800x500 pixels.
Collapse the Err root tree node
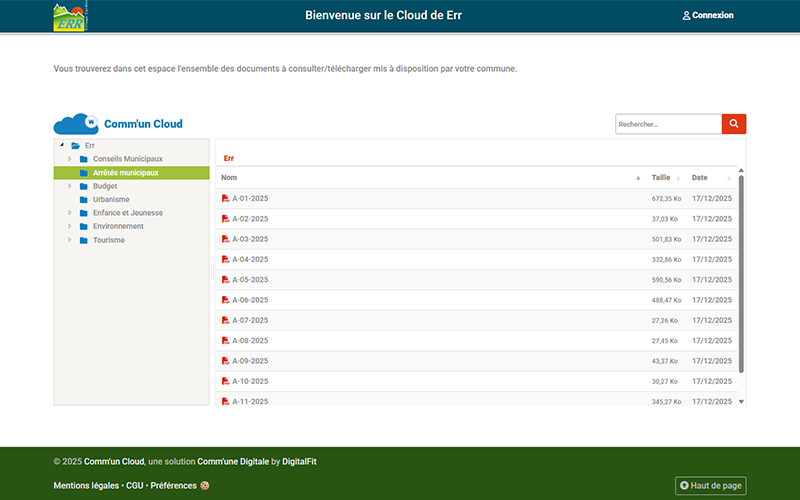62,145
